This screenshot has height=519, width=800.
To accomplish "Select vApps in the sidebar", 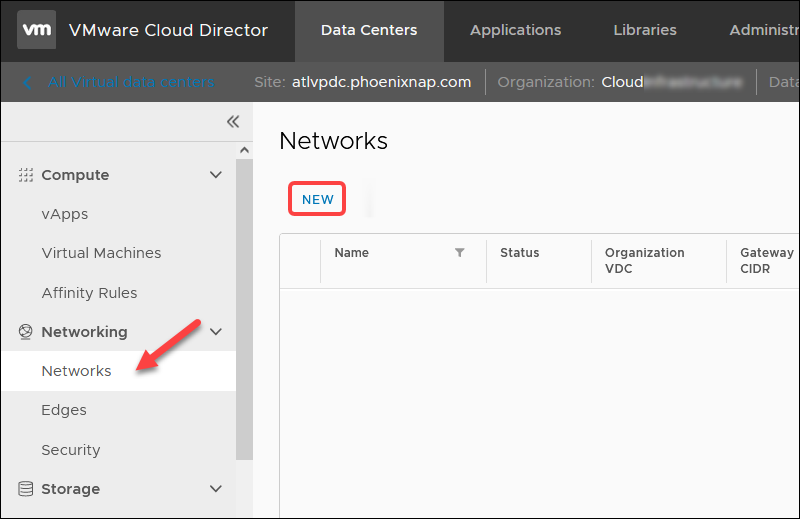I will coord(65,214).
